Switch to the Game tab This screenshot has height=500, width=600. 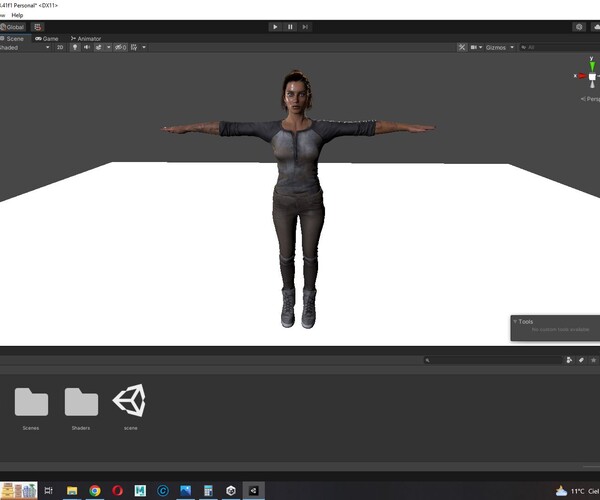coord(47,39)
